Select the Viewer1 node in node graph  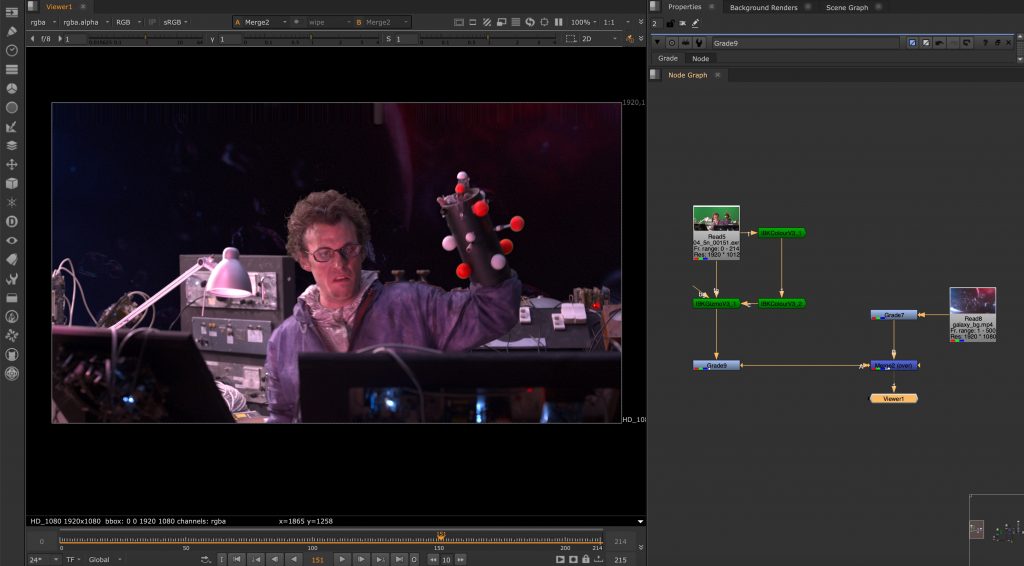(x=893, y=398)
